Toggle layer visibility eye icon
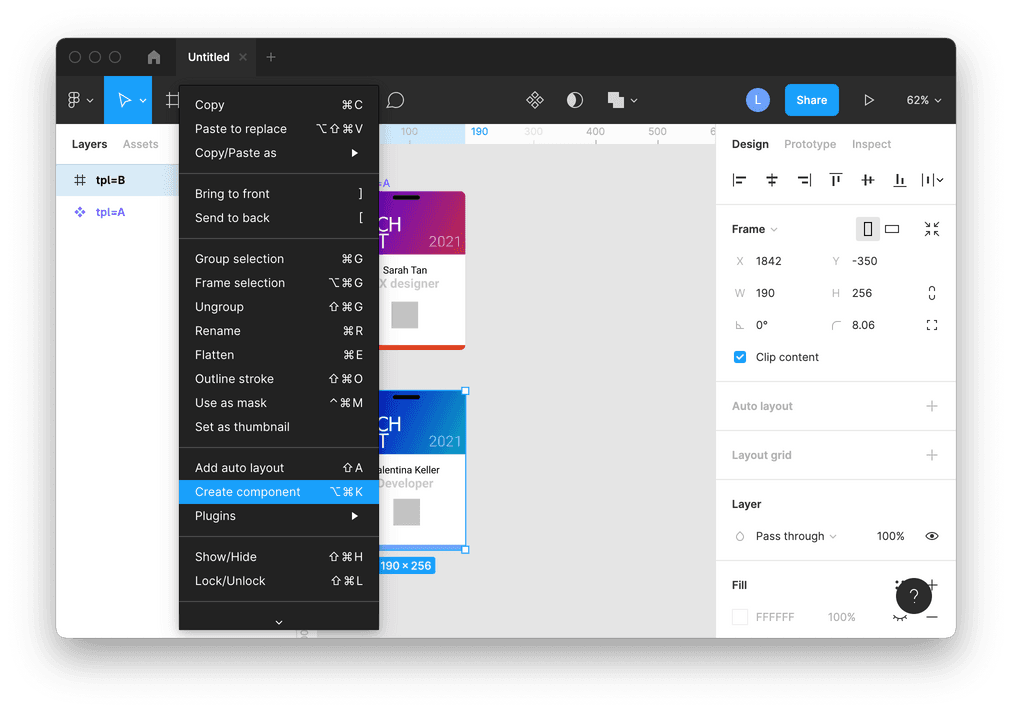 (932, 536)
